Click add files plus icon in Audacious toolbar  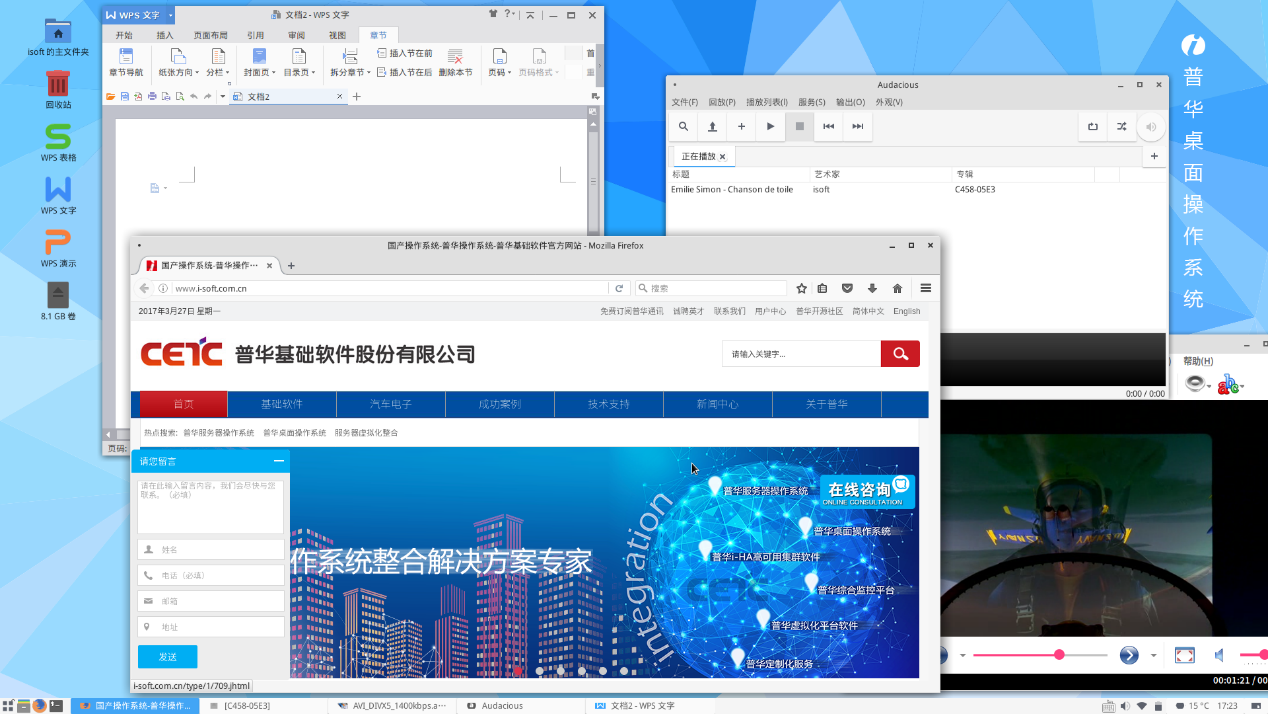[741, 127]
